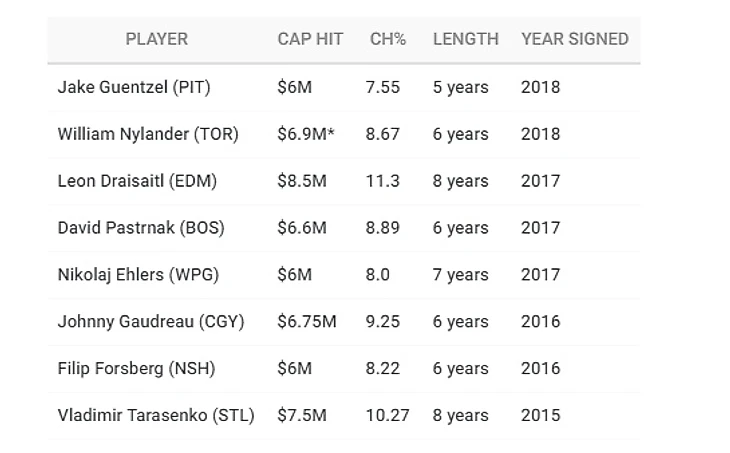The width and height of the screenshot is (730, 453).
Task: Select the $6.75M cap hit cell
Action: point(306,322)
